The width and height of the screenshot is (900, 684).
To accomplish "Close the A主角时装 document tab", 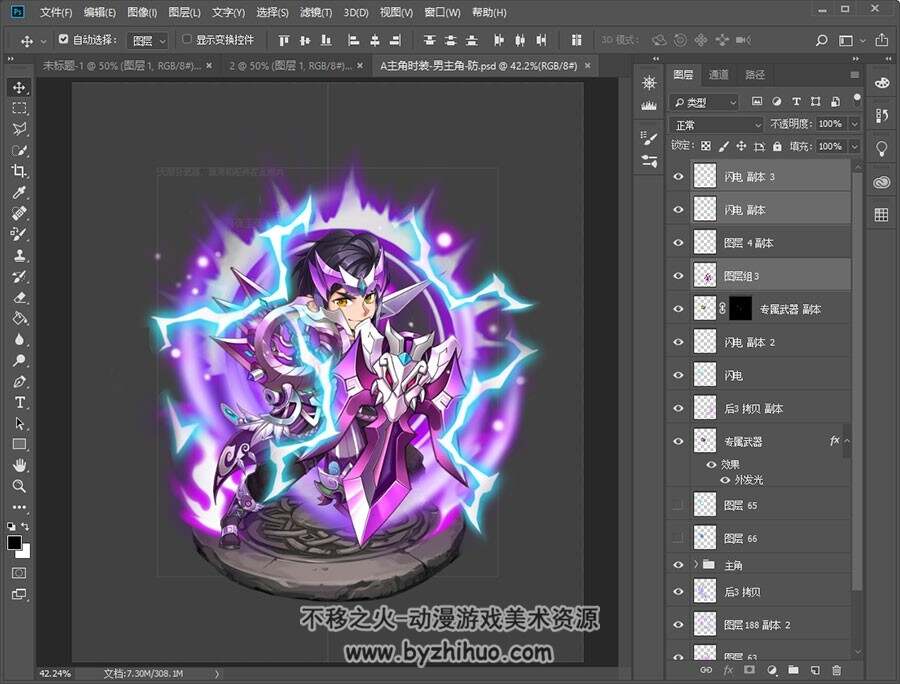I will tap(587, 66).
